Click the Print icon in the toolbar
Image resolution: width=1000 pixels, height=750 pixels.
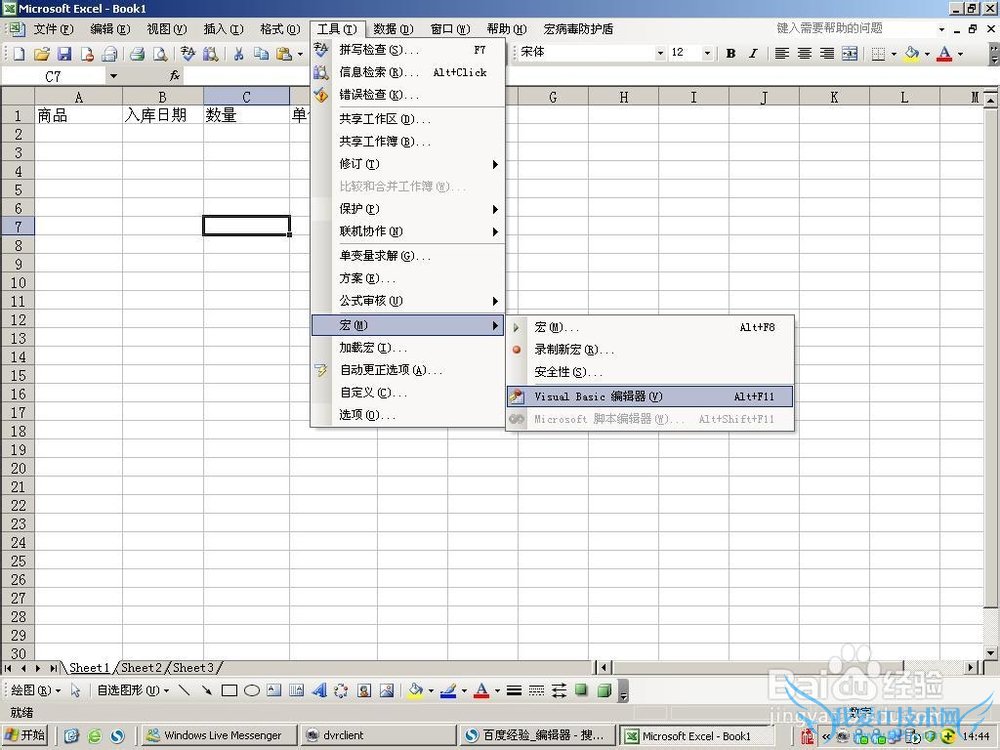coord(137,54)
